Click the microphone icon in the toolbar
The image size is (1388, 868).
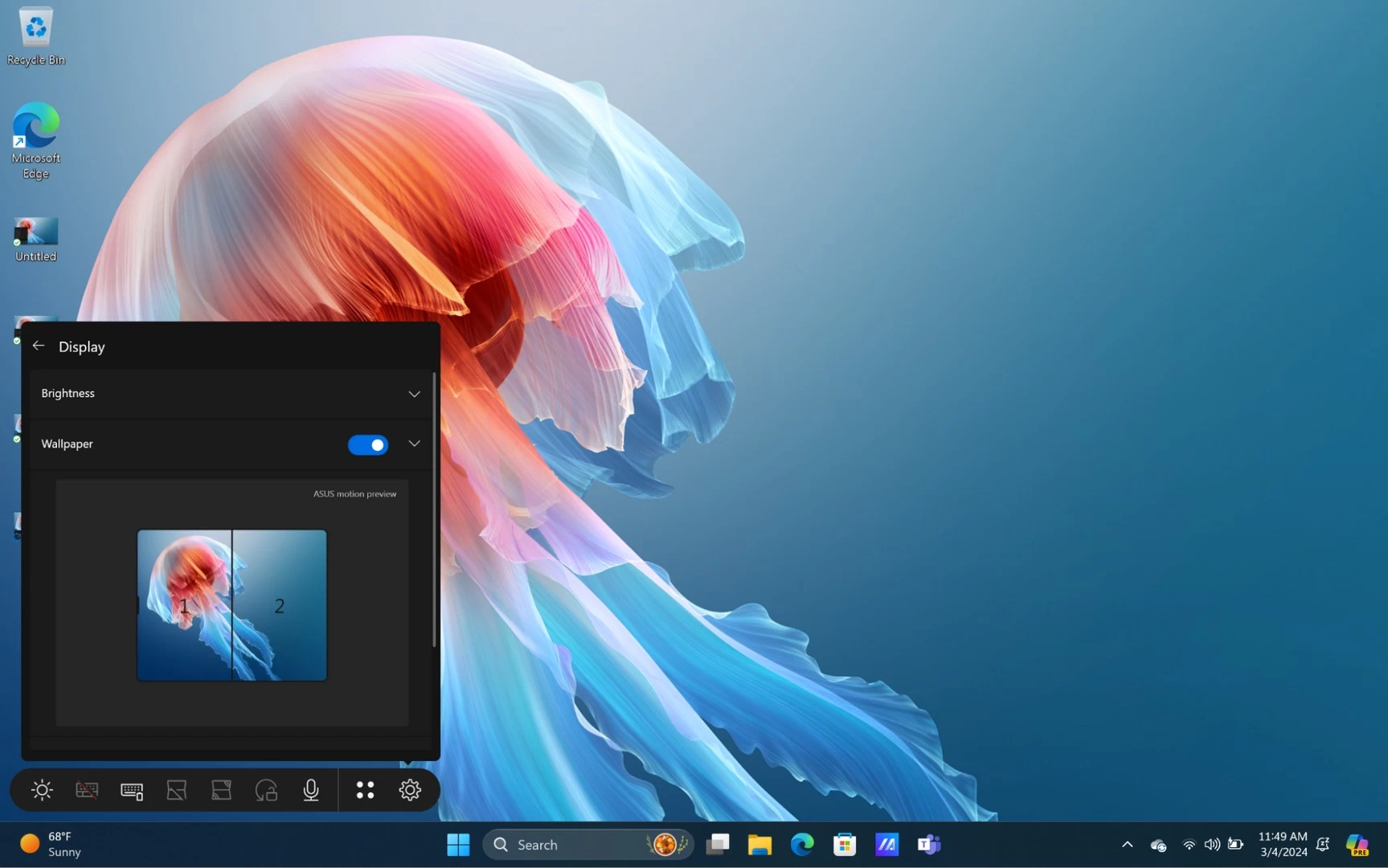click(311, 790)
